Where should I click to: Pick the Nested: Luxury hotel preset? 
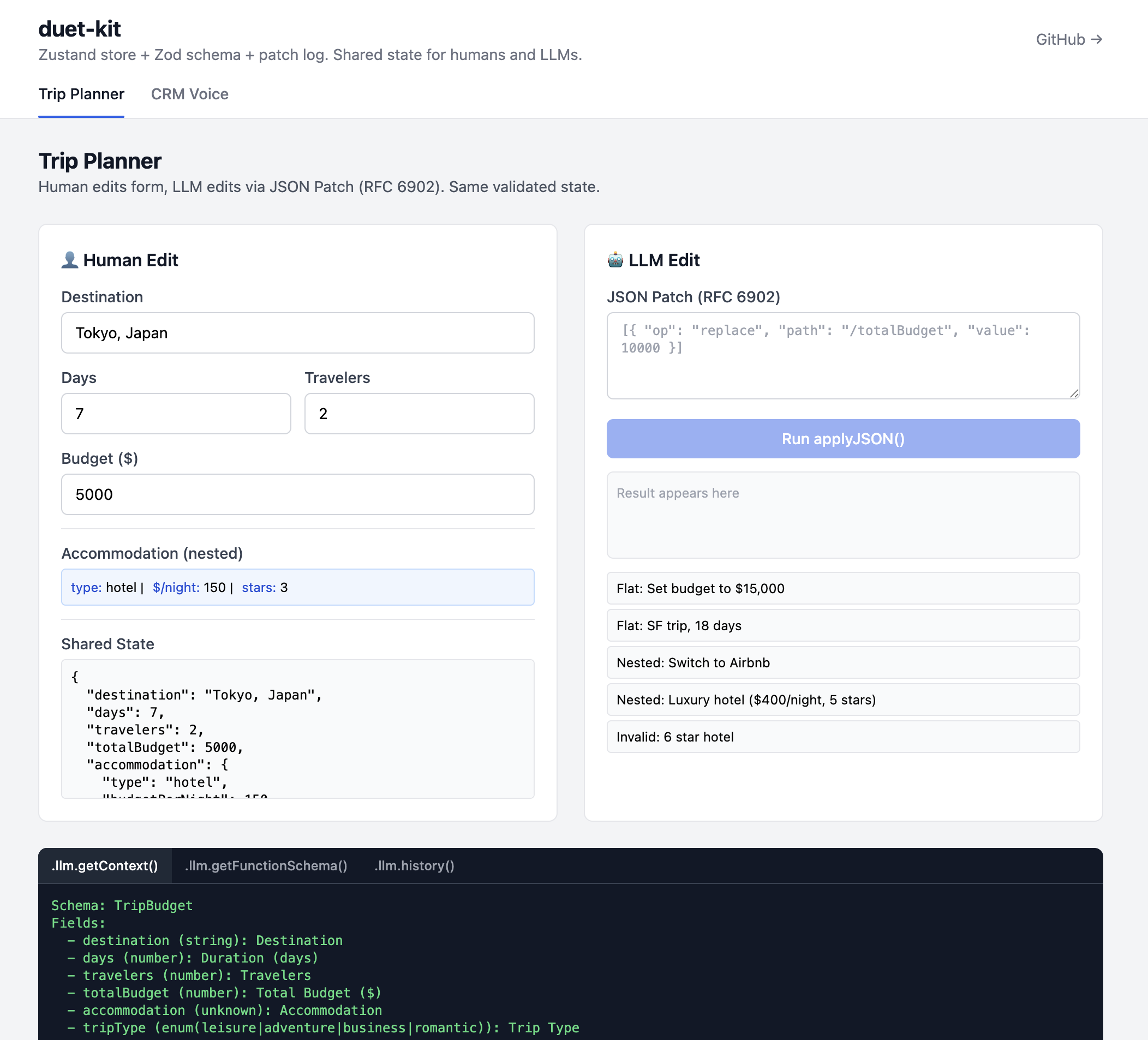pyautogui.click(x=843, y=700)
